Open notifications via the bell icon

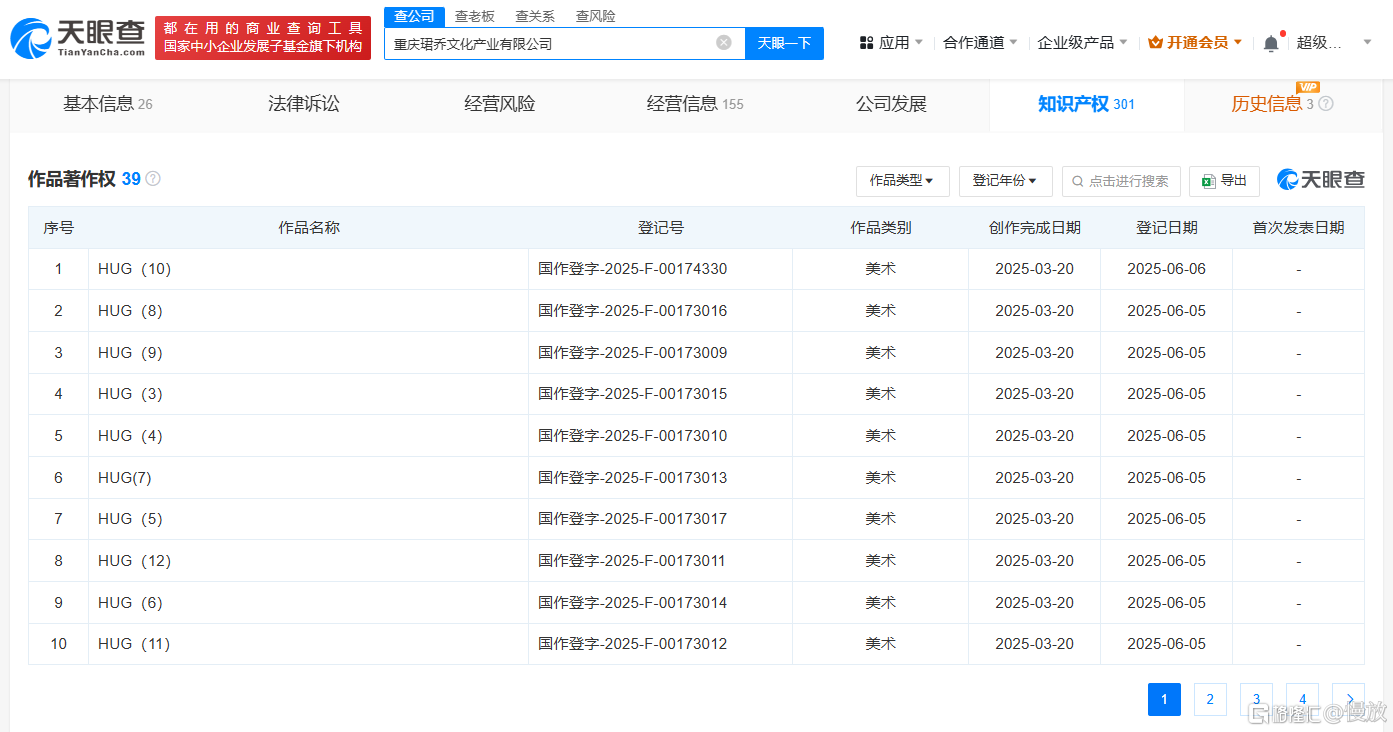tap(1271, 43)
